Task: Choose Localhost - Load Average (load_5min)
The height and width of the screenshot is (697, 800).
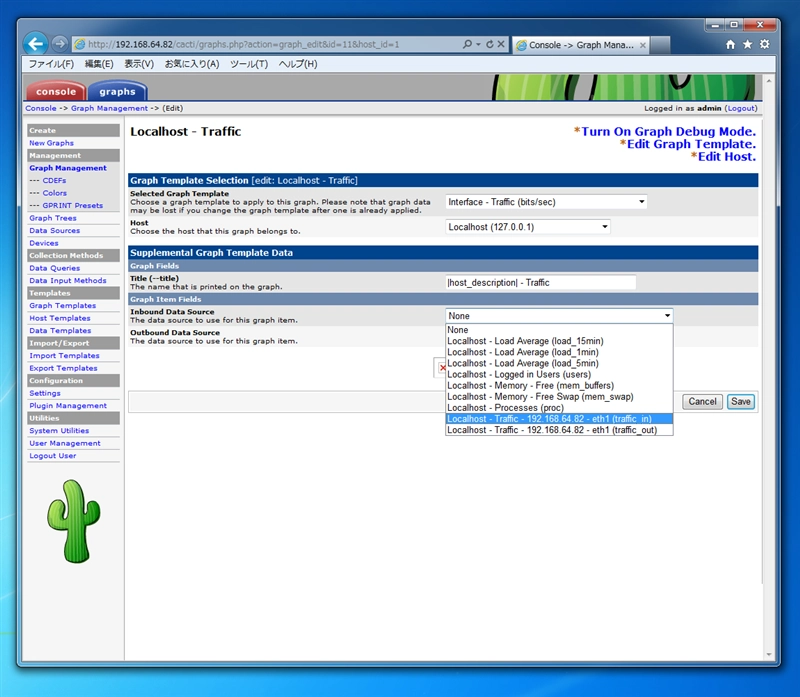Action: (559, 363)
